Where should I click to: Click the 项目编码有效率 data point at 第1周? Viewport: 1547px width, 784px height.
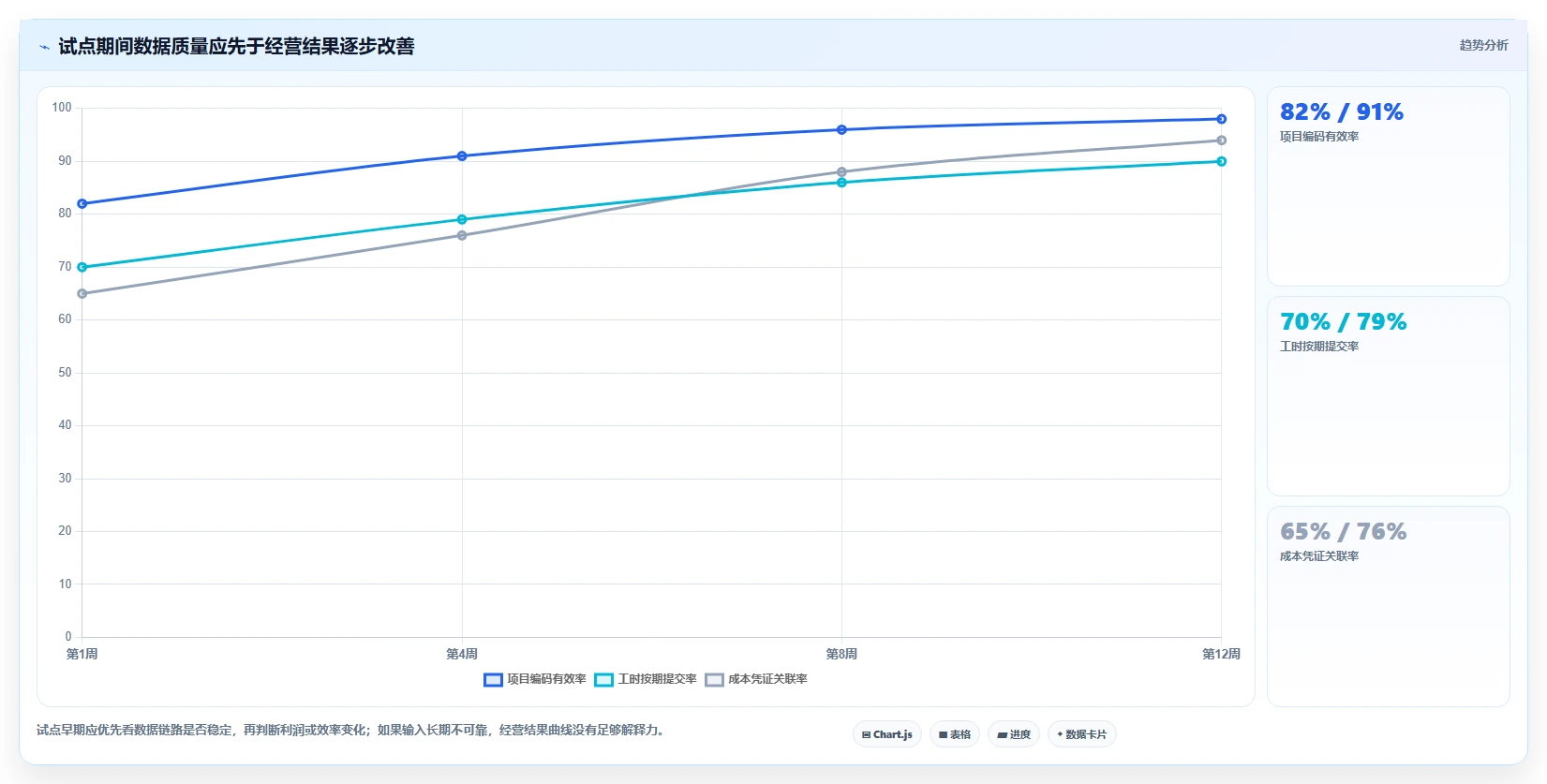click(82, 203)
